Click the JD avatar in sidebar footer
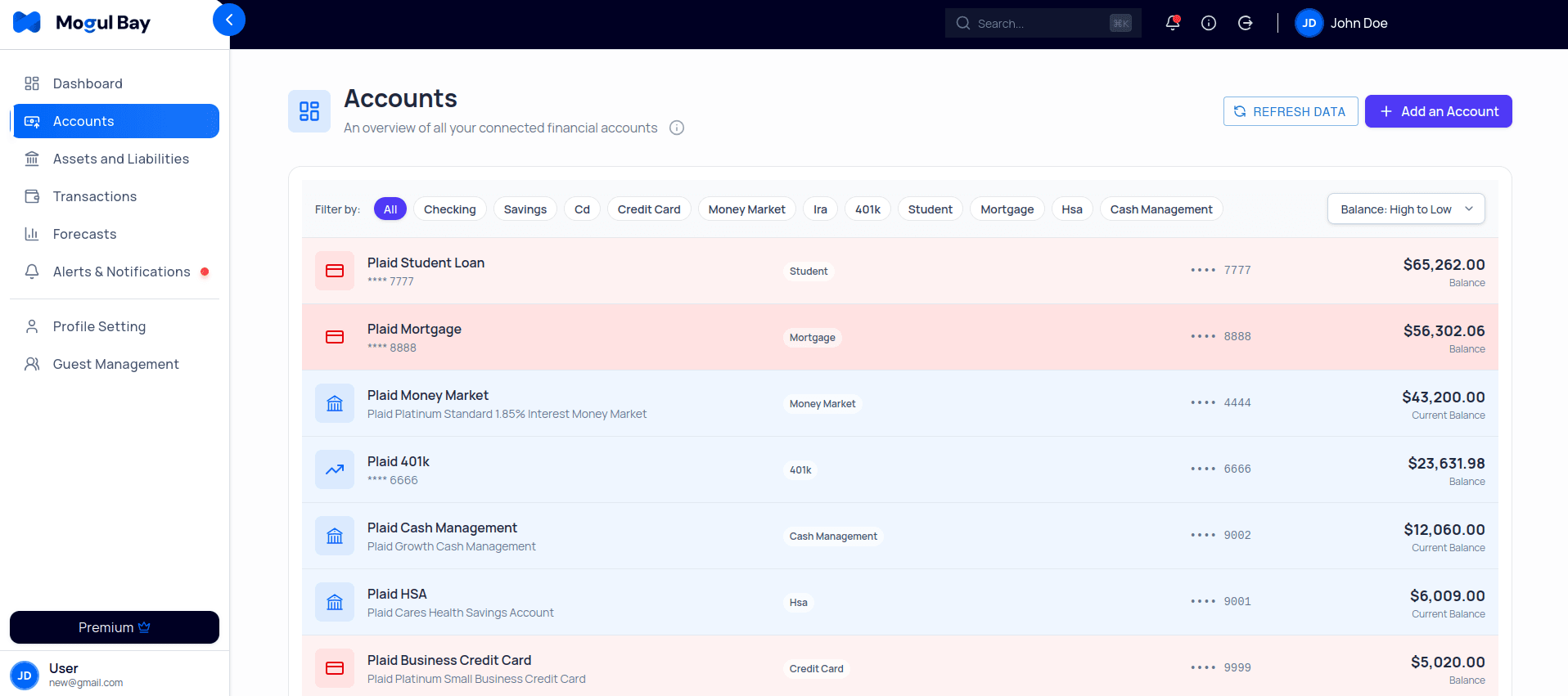Image resolution: width=1568 pixels, height=696 pixels. coord(25,676)
